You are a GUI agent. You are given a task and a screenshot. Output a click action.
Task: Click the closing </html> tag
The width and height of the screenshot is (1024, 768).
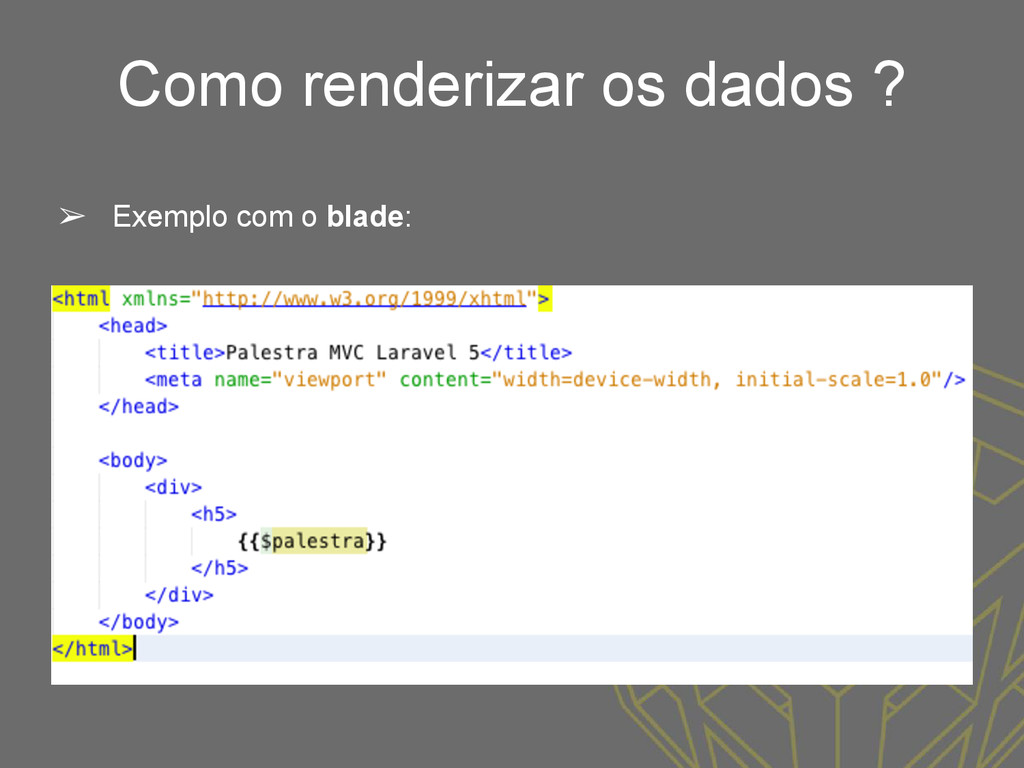(93, 648)
